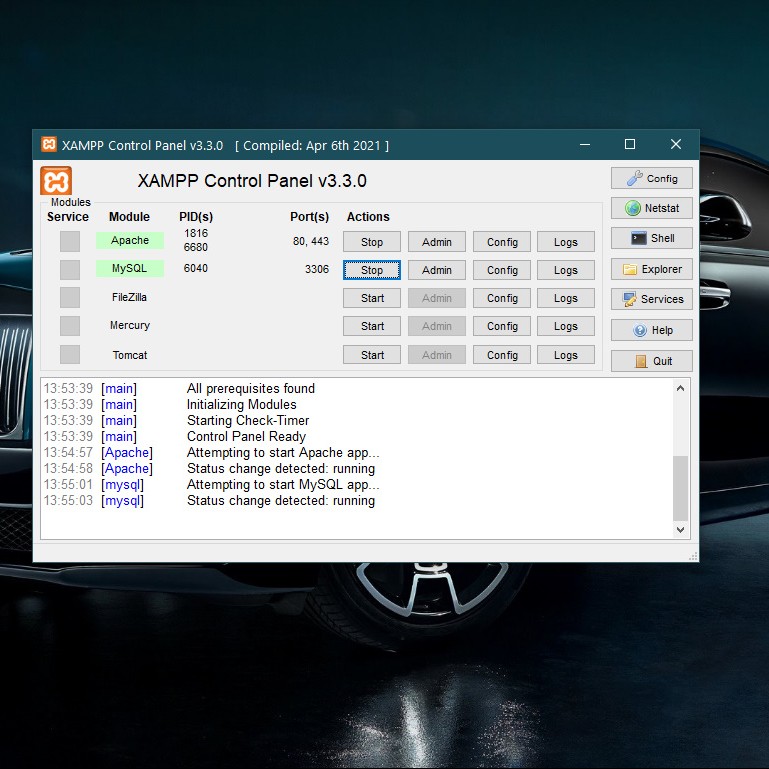Maximize the XAMPP Control Panel window

pyautogui.click(x=630, y=144)
